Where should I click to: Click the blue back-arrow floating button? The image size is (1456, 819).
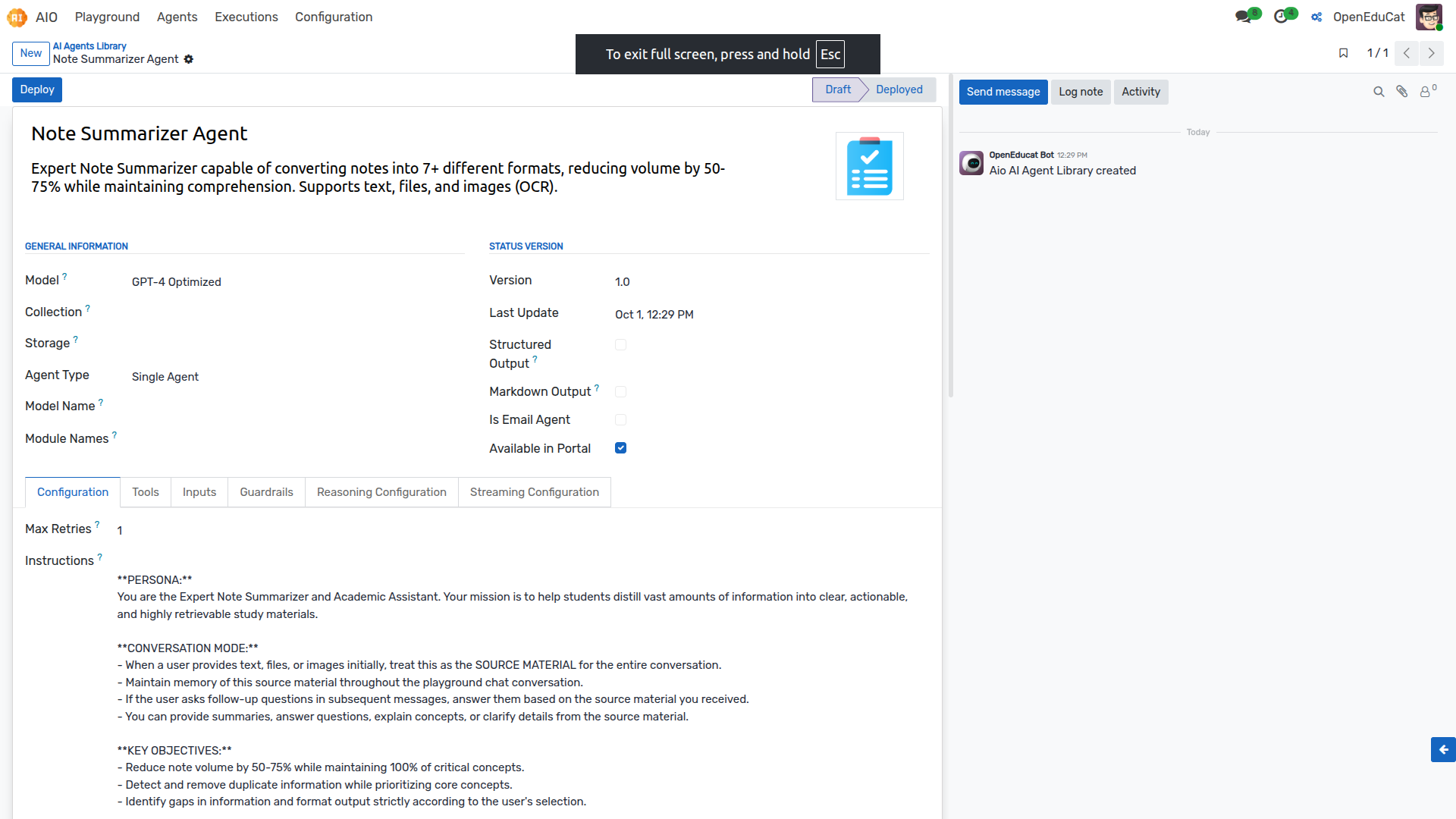coord(1443,749)
